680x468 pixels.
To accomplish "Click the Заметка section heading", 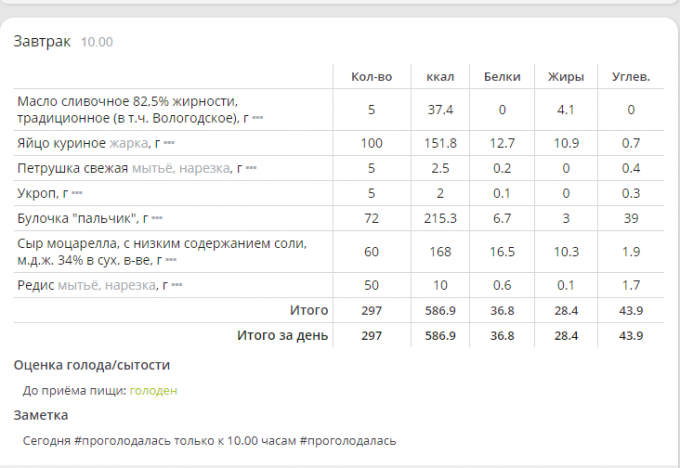I will 41,415.
